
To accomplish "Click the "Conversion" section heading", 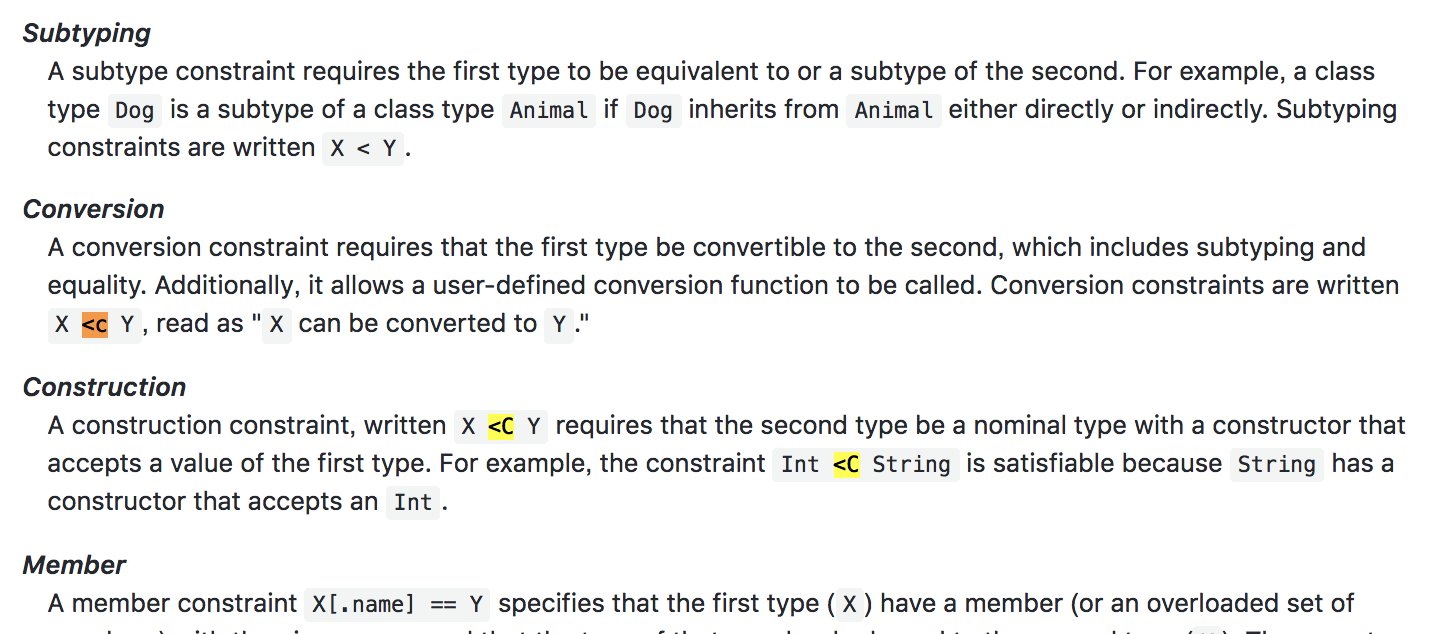I will 93,209.
